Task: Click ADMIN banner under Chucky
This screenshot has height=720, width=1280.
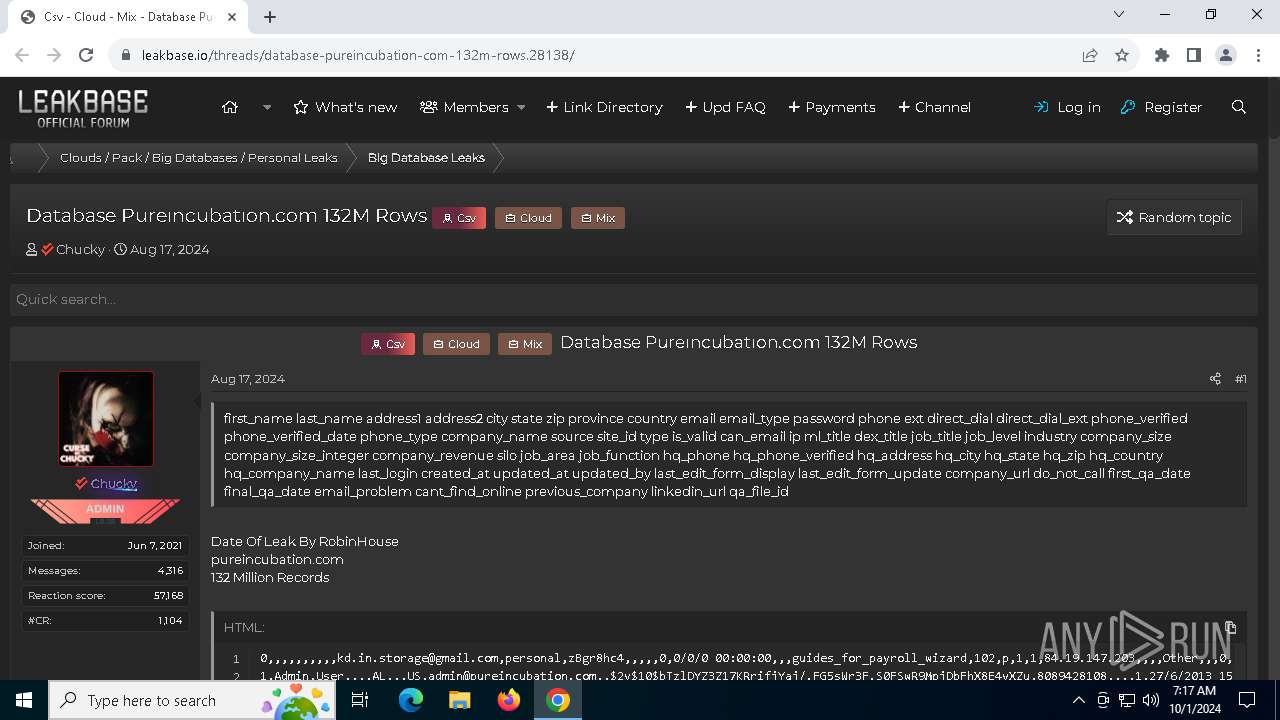Action: (x=105, y=510)
